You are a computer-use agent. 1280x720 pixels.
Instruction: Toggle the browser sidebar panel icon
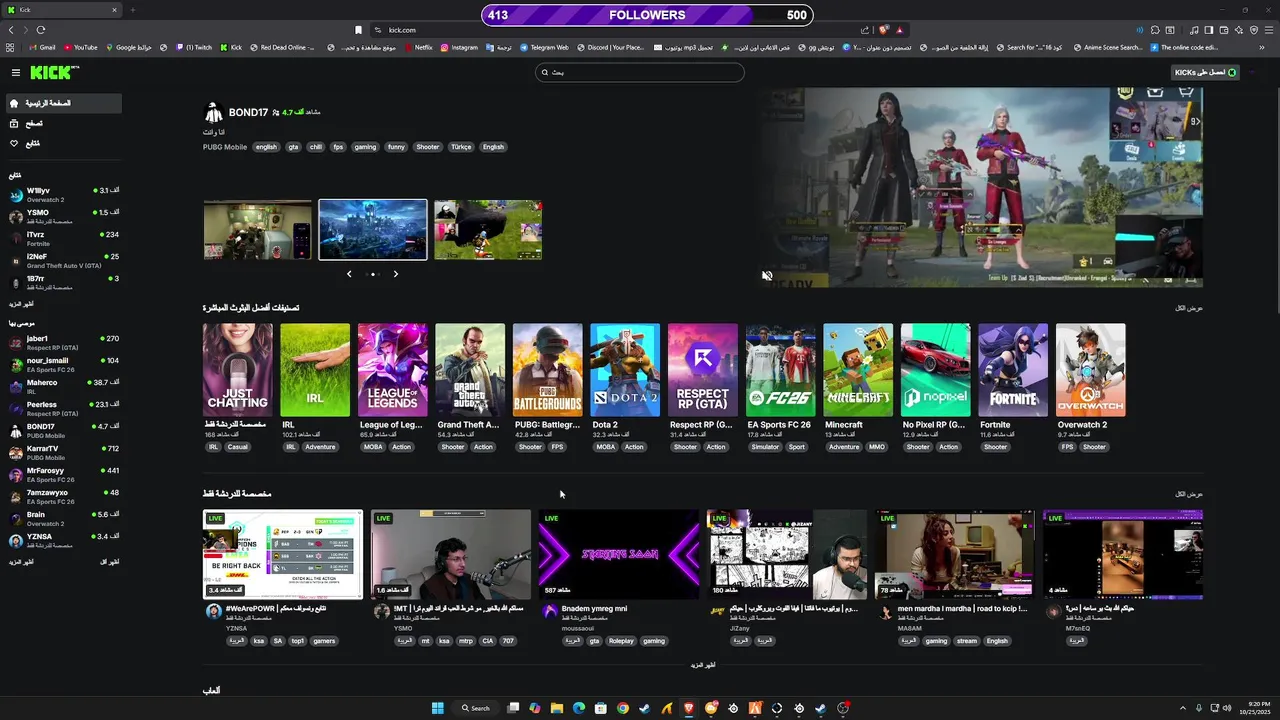1209,30
